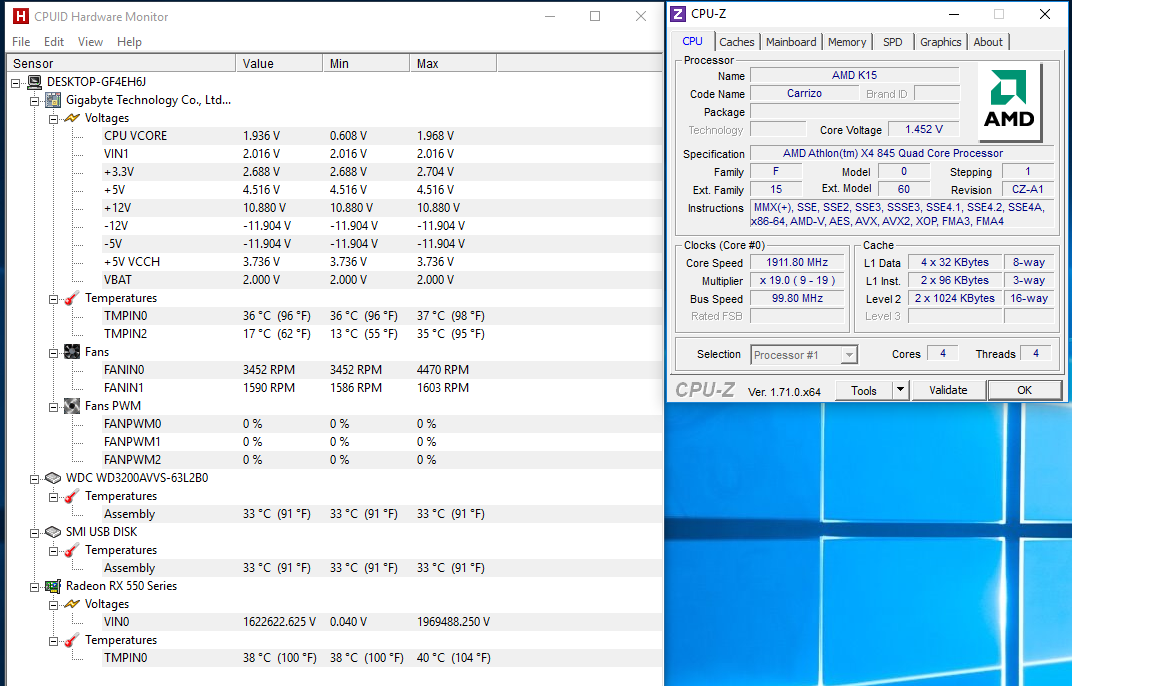
Task: Click the thermometer icon under Radeon RX 550
Action: click(72, 640)
